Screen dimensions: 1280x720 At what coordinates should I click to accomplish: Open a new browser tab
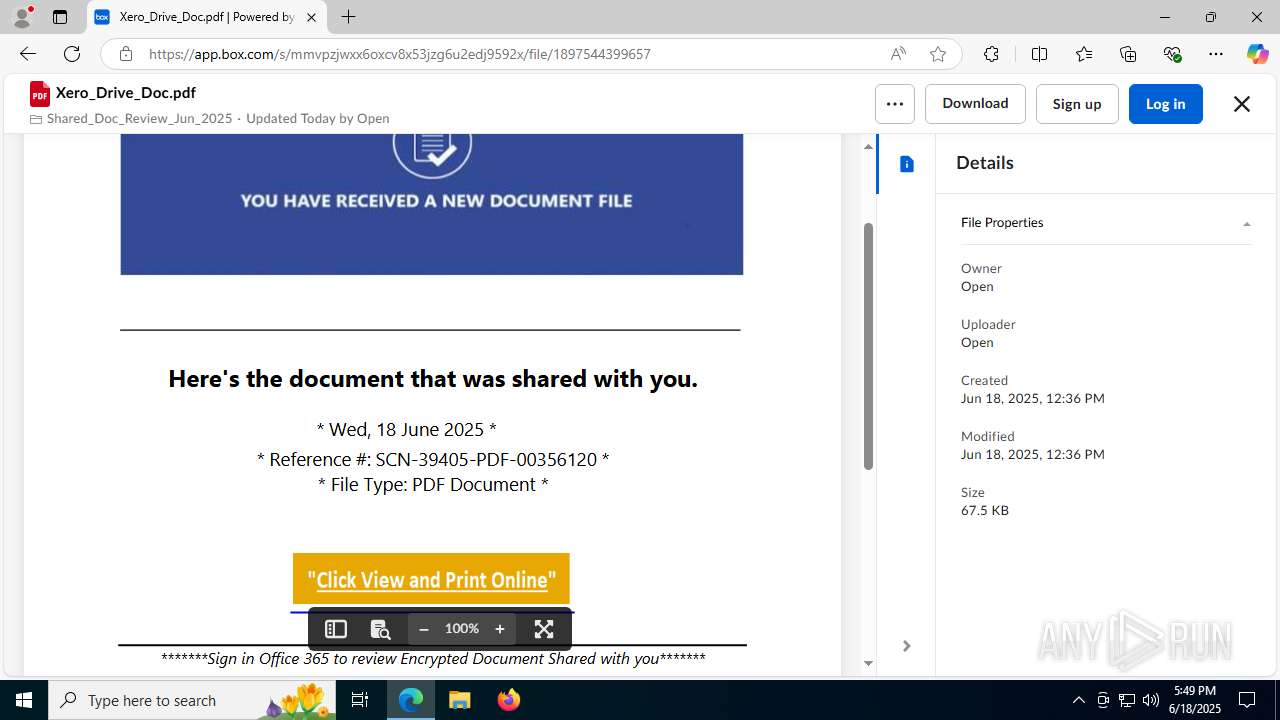coord(348,17)
